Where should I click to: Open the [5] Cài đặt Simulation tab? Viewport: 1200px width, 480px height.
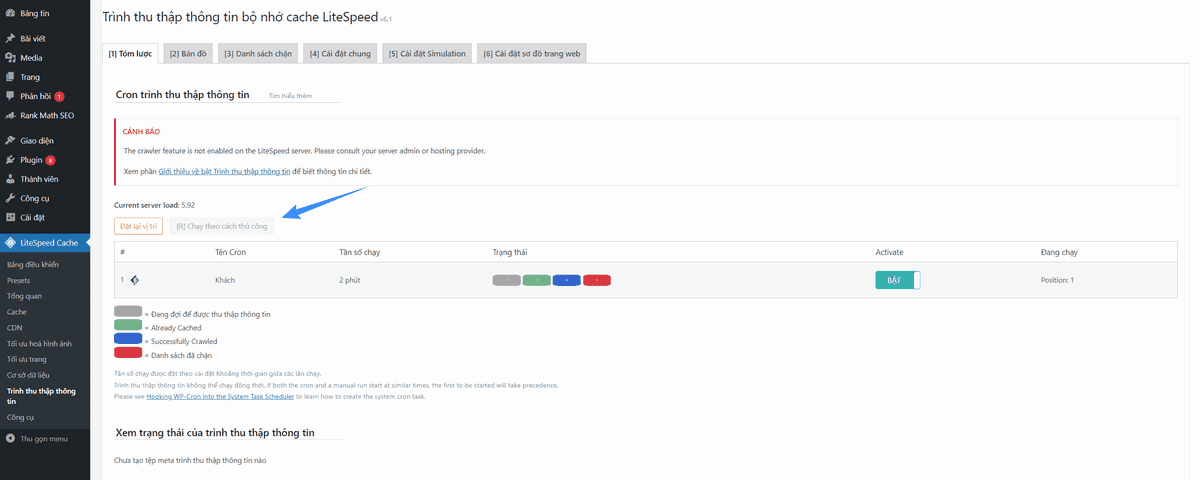click(427, 53)
